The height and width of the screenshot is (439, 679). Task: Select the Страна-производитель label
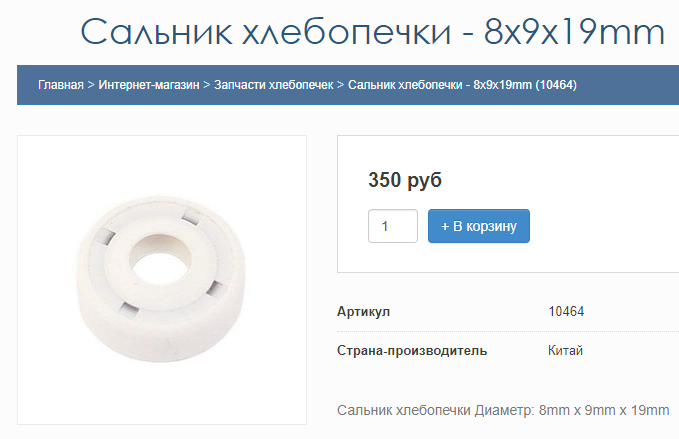point(412,350)
